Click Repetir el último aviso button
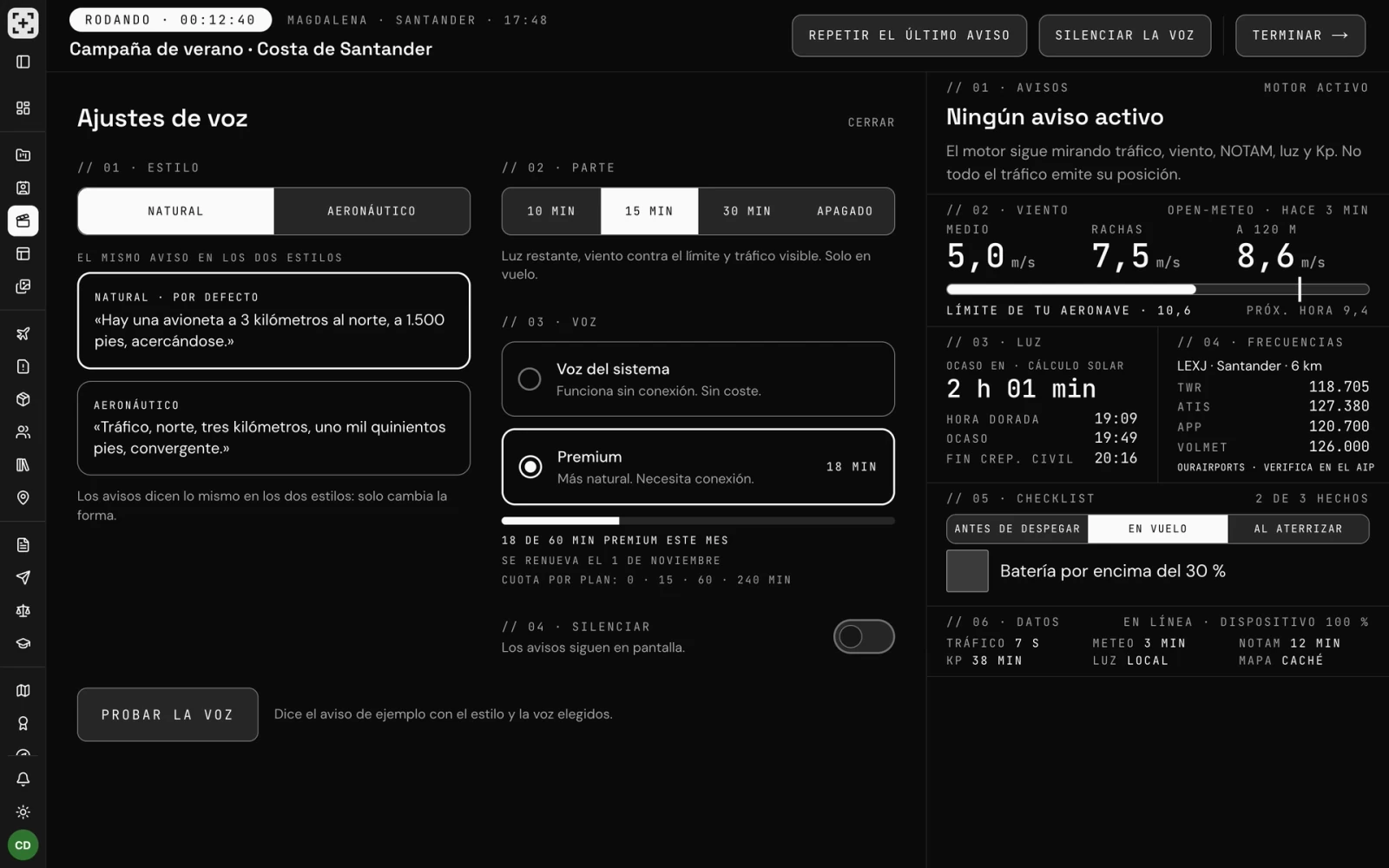The height and width of the screenshot is (868, 1389). pyautogui.click(x=909, y=36)
